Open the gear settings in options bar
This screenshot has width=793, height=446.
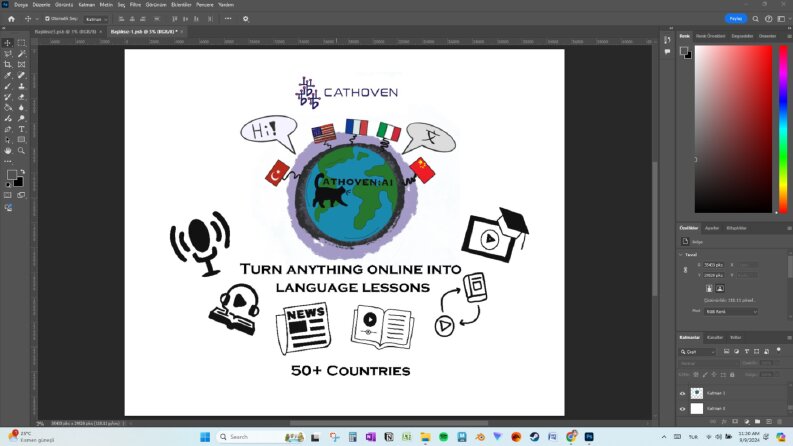246,19
